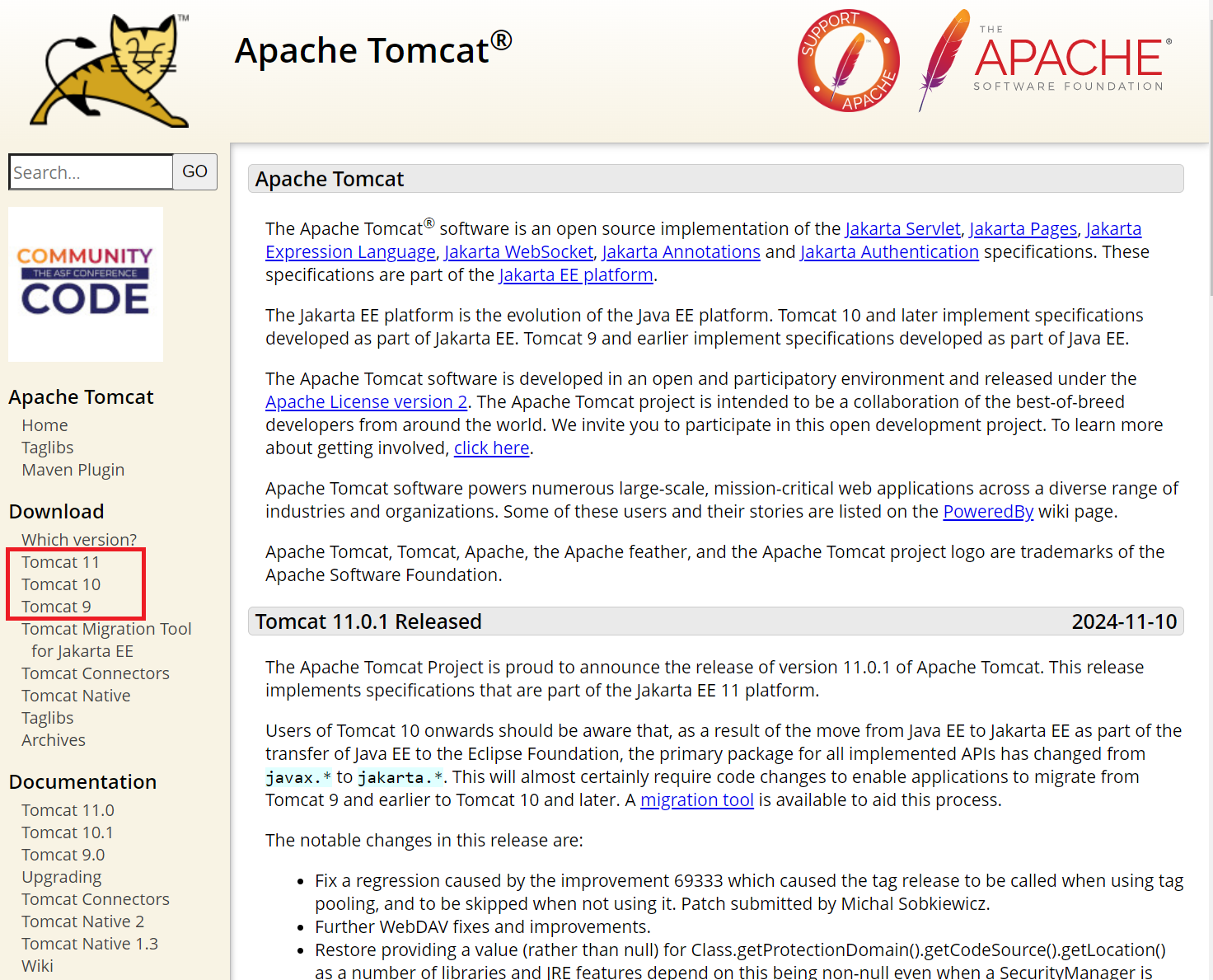Screen dimensions: 1213x980
Task: Follow the Jakarta EE platform link
Action: coord(576,275)
